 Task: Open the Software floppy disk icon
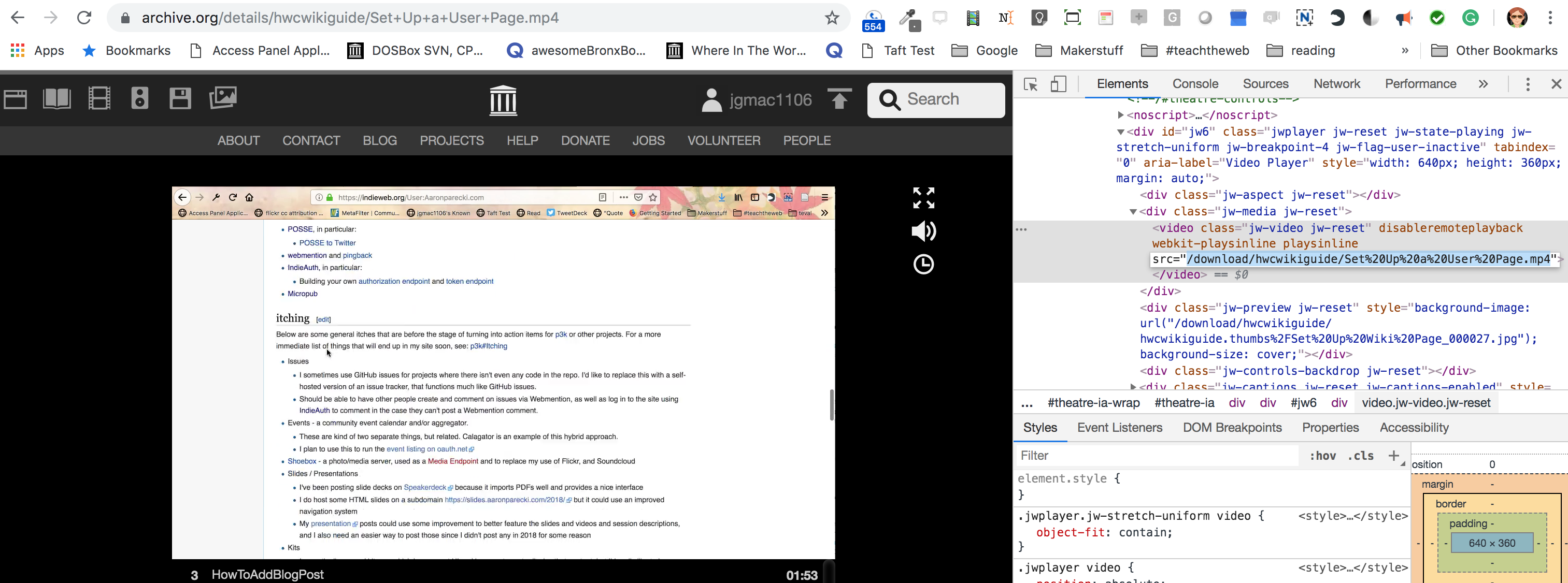point(180,98)
